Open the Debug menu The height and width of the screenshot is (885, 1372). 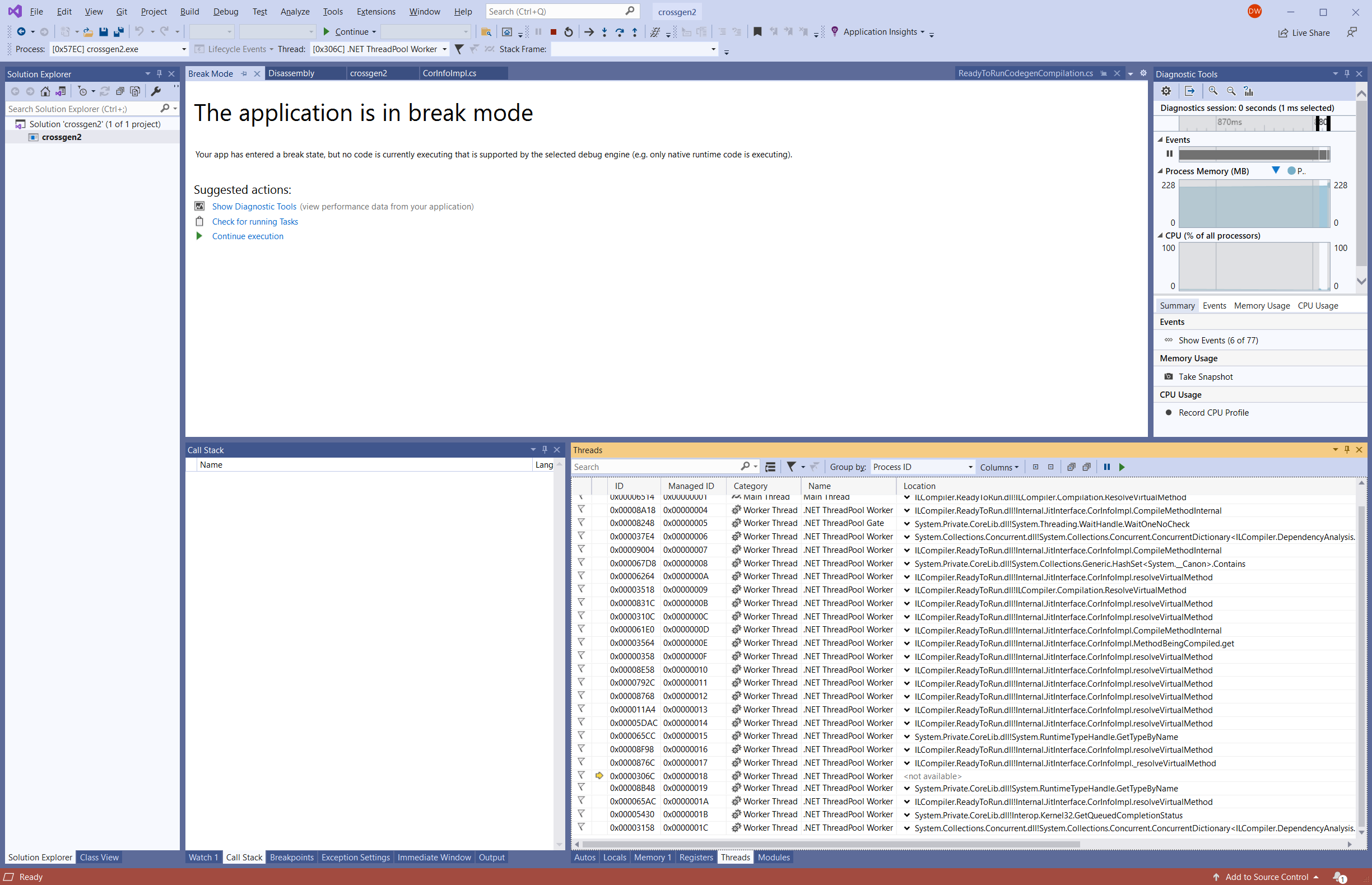point(225,12)
